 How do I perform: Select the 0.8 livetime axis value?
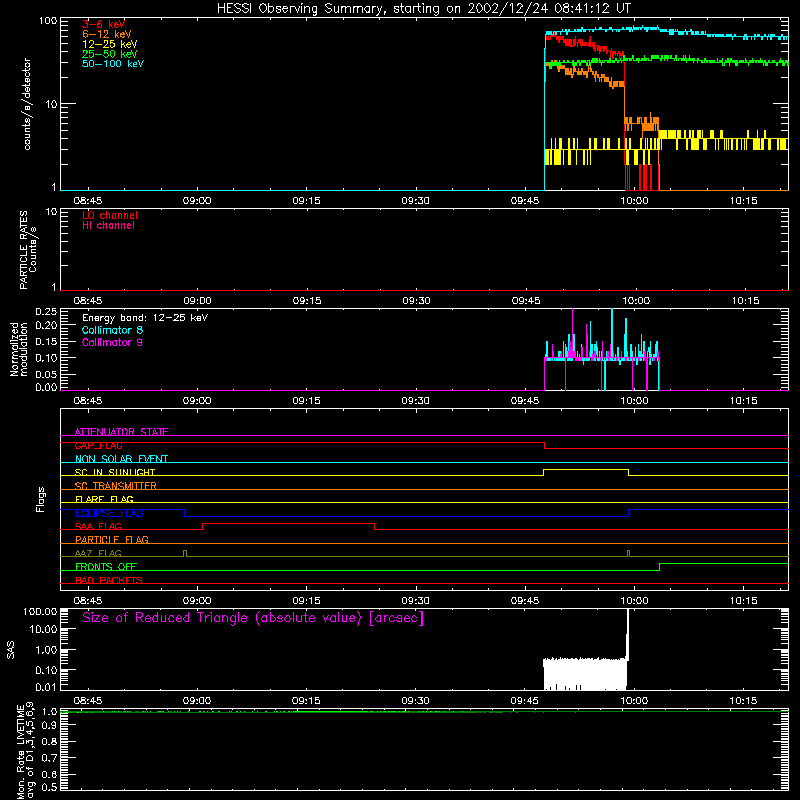[x=49, y=741]
